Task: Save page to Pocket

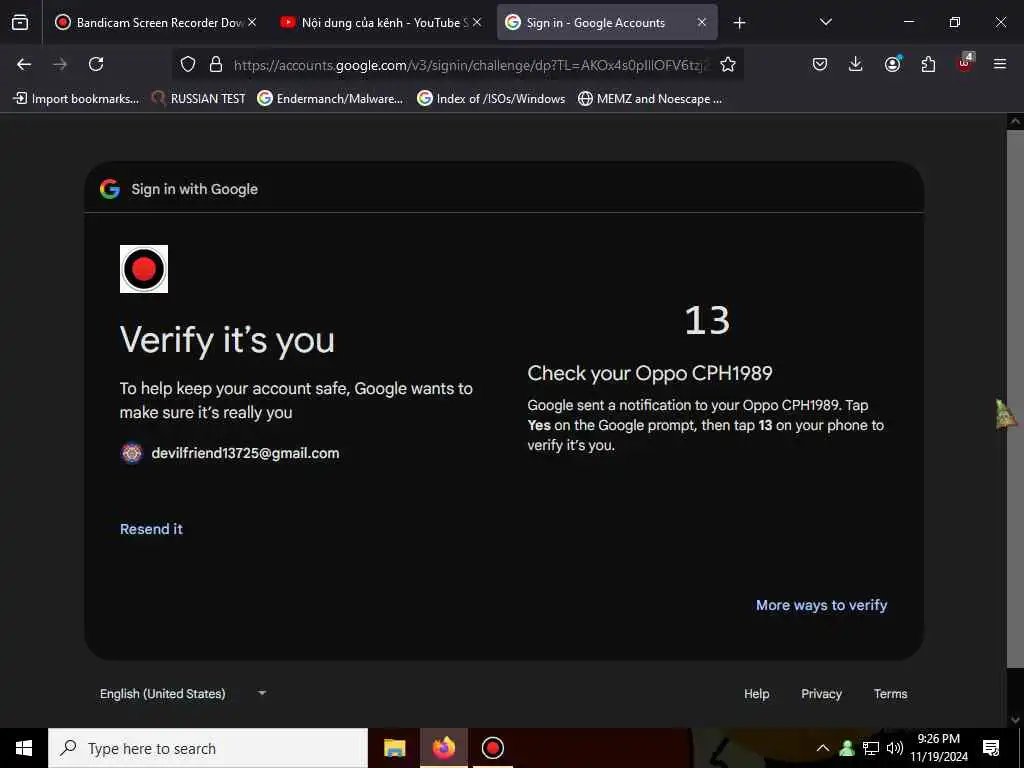Action: (820, 64)
